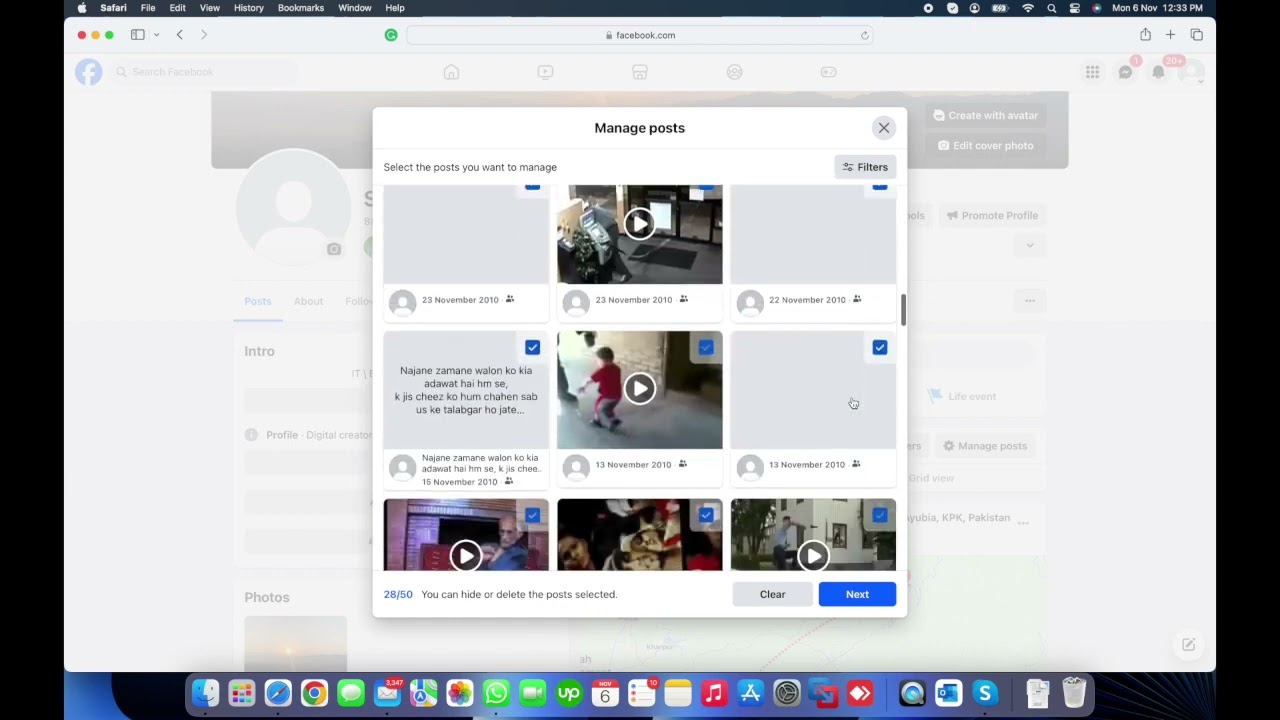The height and width of the screenshot is (720, 1280).
Task: Open the Safari Share menu icon
Action: click(x=1145, y=35)
